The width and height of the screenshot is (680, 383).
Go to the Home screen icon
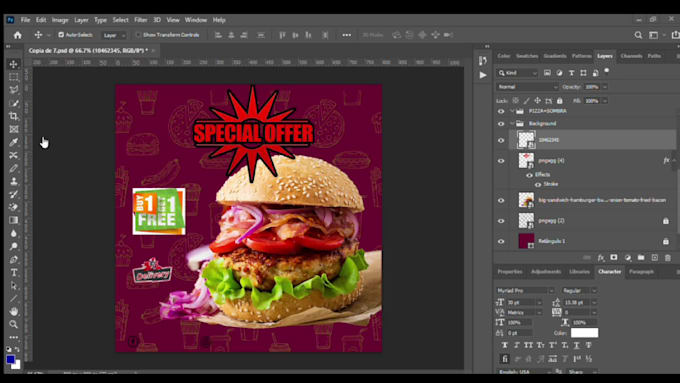click(17, 35)
